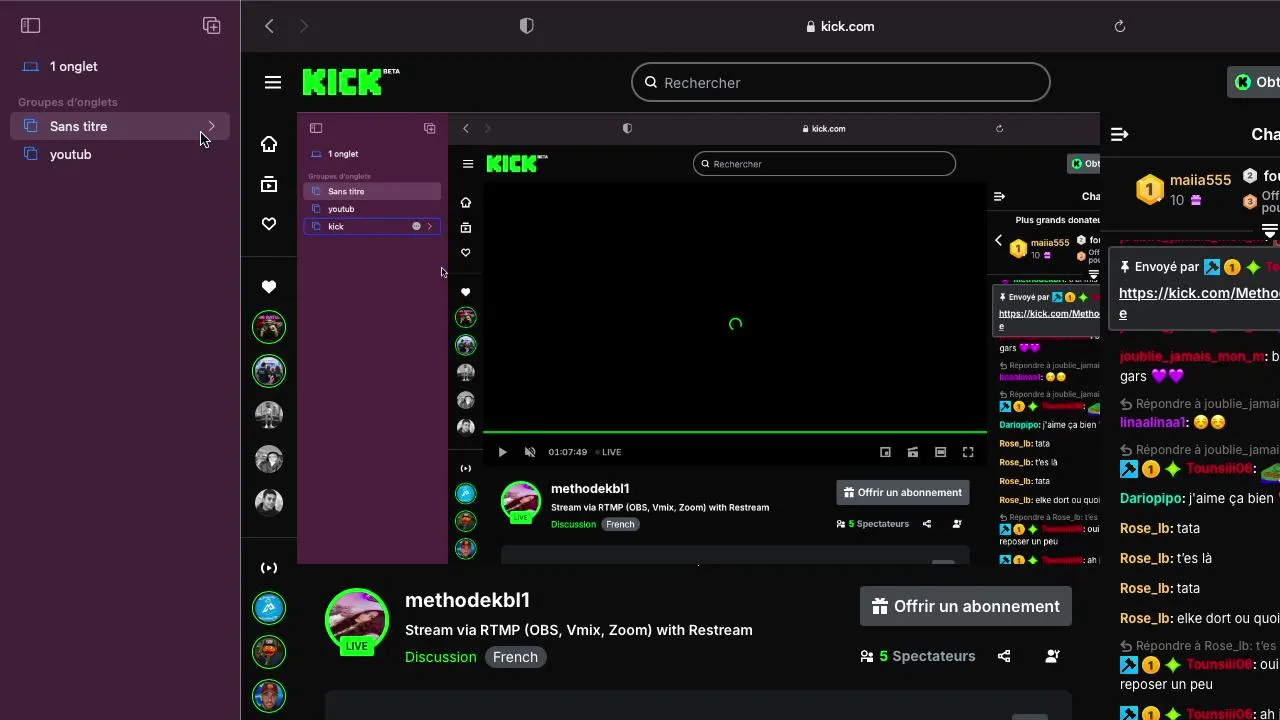Click the methodekbl1 LIVE profile avatar
Screen dimensions: 1280x720
(x=357, y=620)
